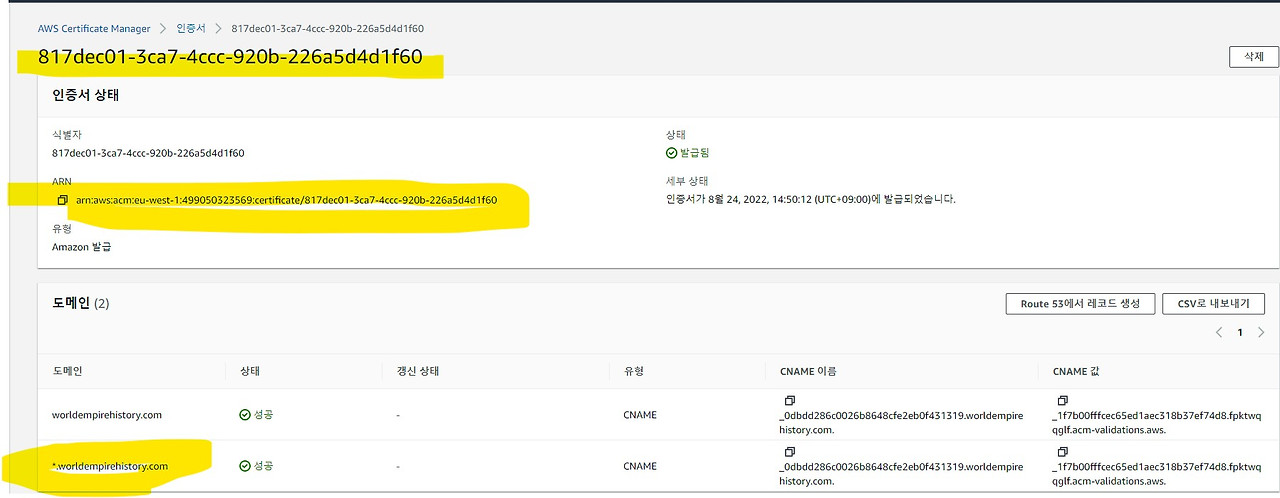This screenshot has height=498, width=1280.
Task: Click the 삭제 delete button
Action: 1253,57
